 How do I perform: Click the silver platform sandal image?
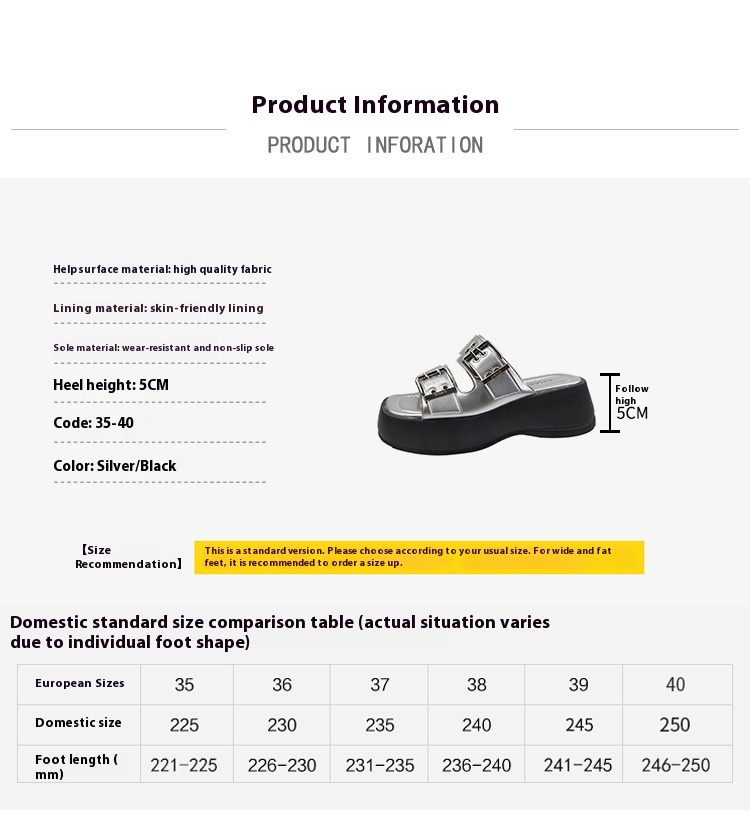coord(486,395)
